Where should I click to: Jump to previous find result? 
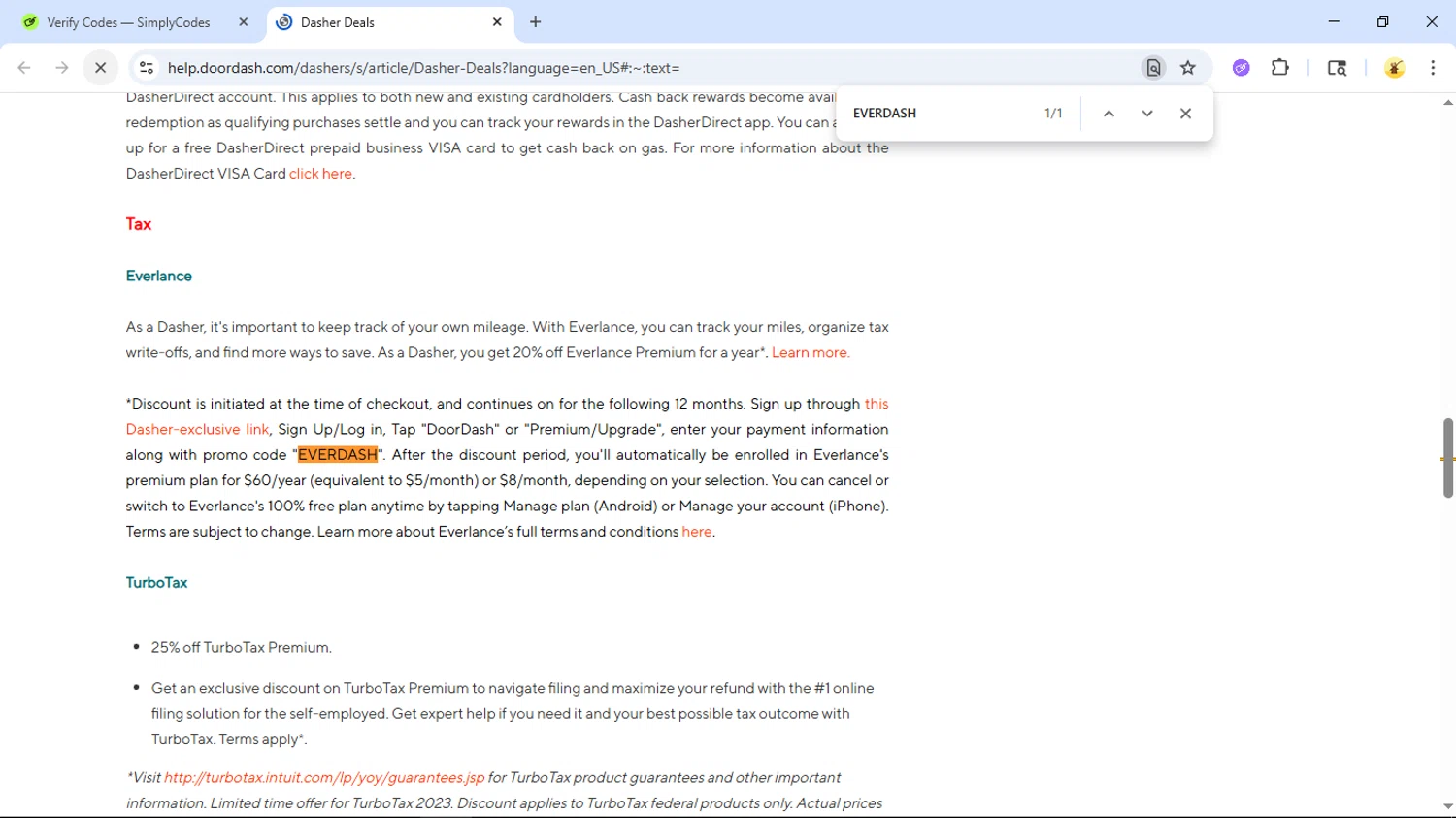pos(1109,114)
